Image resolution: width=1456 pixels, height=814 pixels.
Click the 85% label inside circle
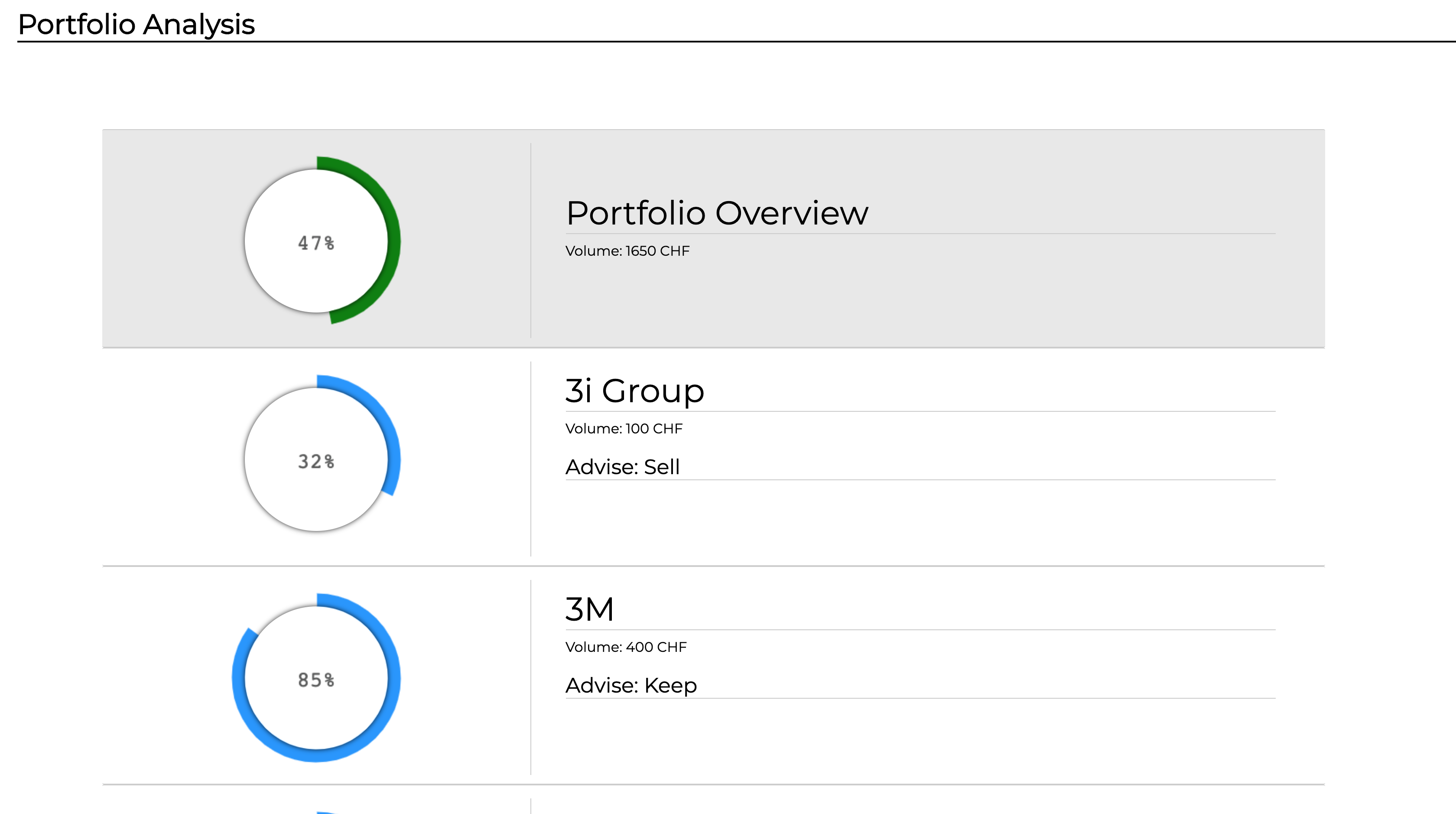click(x=316, y=680)
